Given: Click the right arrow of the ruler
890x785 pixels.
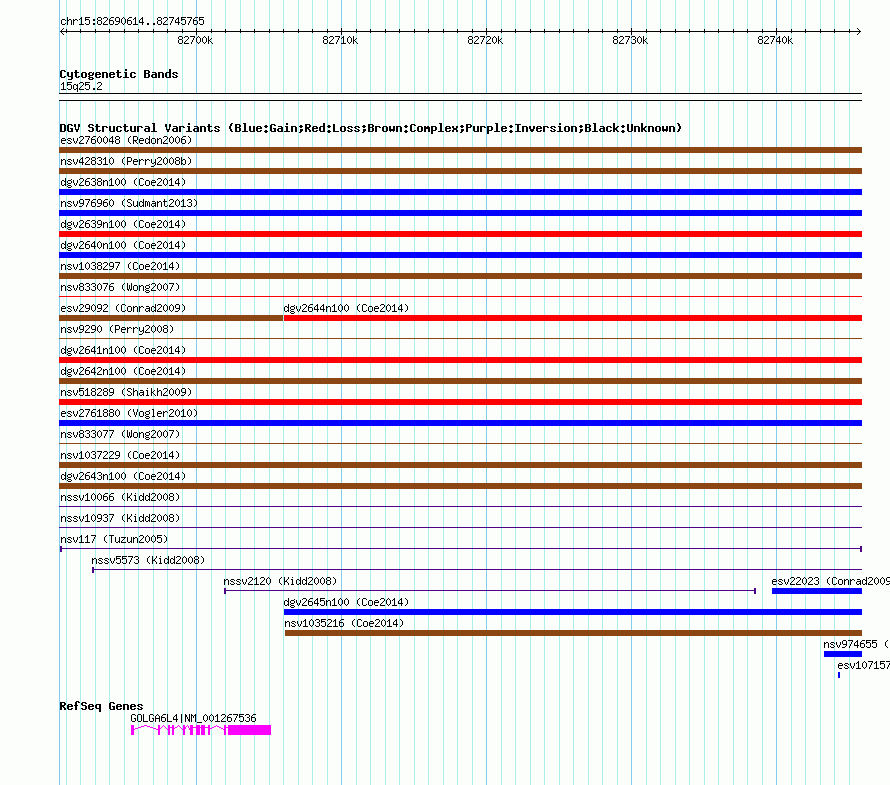Looking at the screenshot, I should pos(858,32).
